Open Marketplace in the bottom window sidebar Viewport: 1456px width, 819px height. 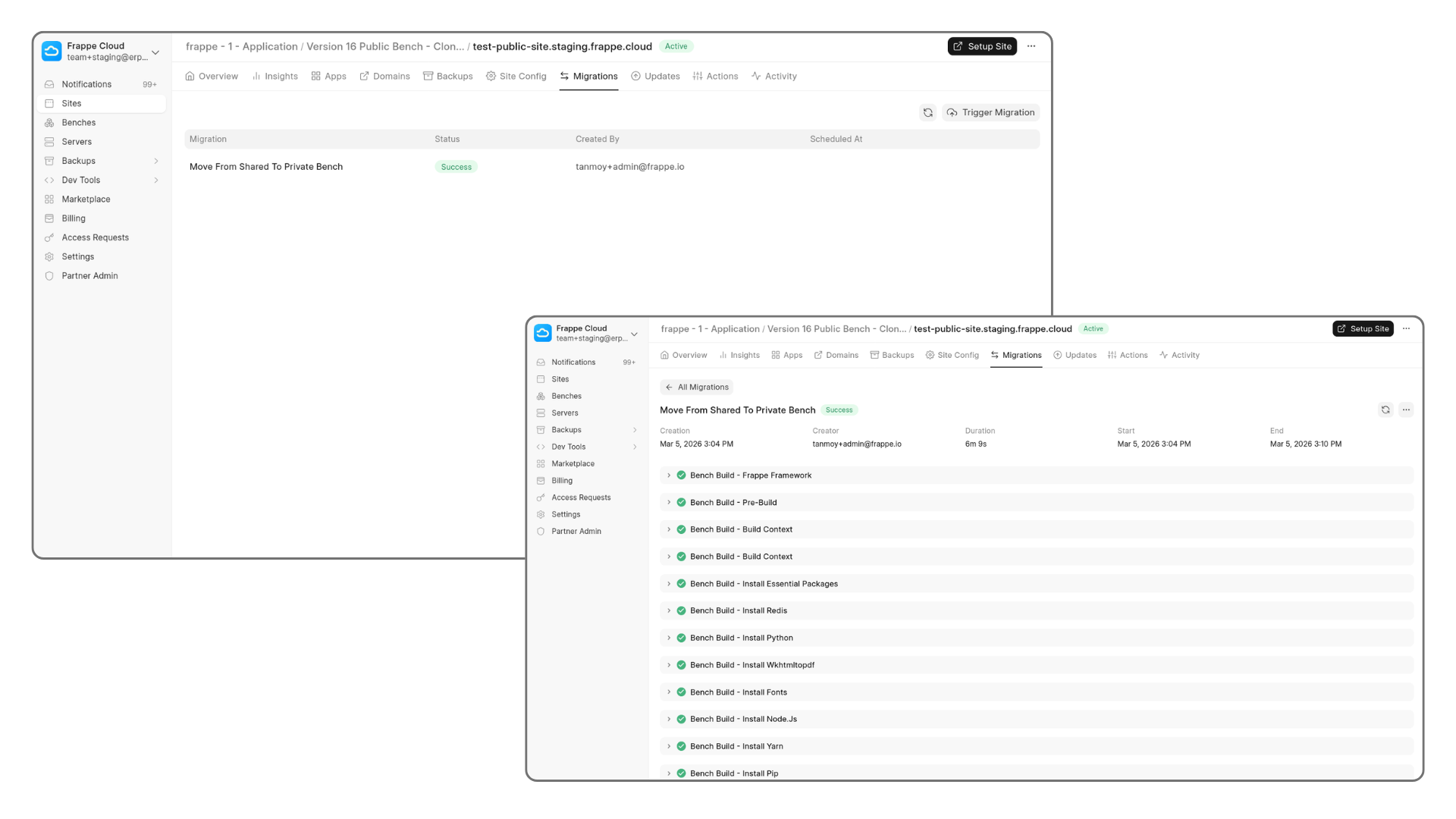(x=573, y=463)
